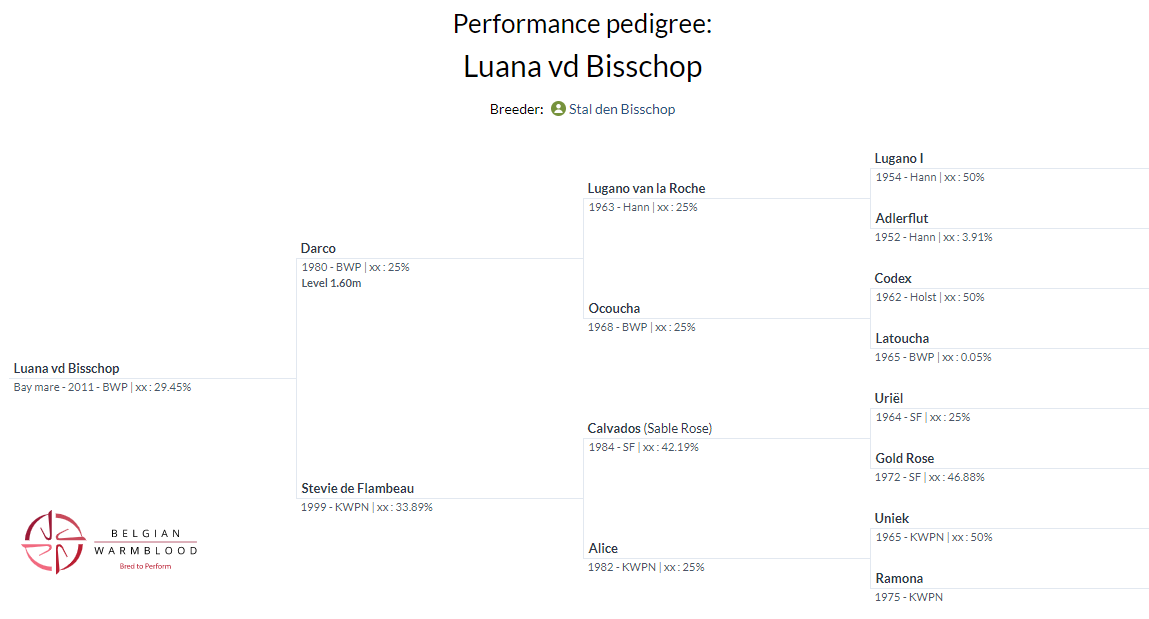Click on Lugano van la Roche
This screenshot has height=619, width=1149.
pos(646,188)
